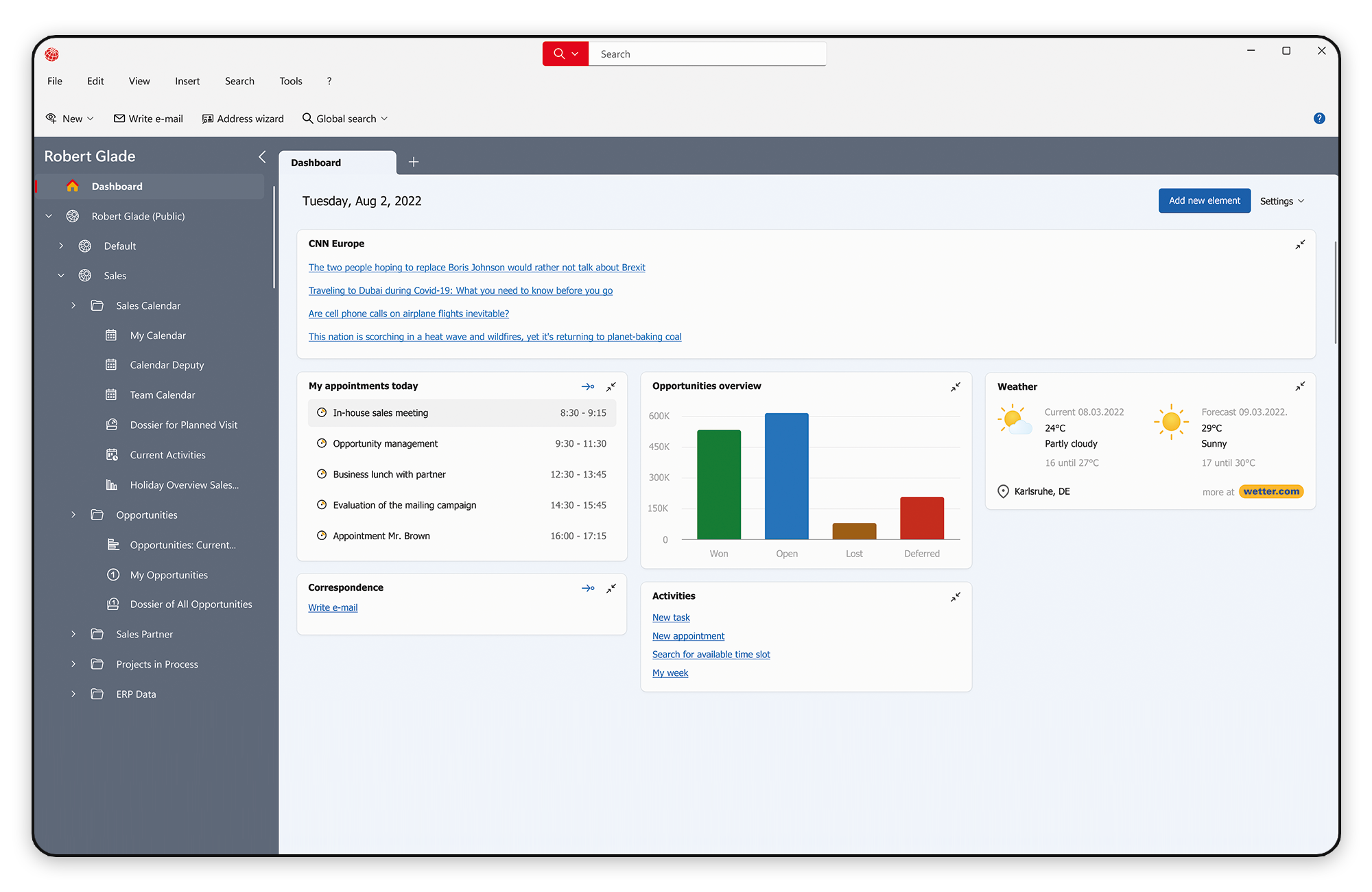Open the Settings dropdown
This screenshot has height=892, width=1372.
pos(1281,200)
